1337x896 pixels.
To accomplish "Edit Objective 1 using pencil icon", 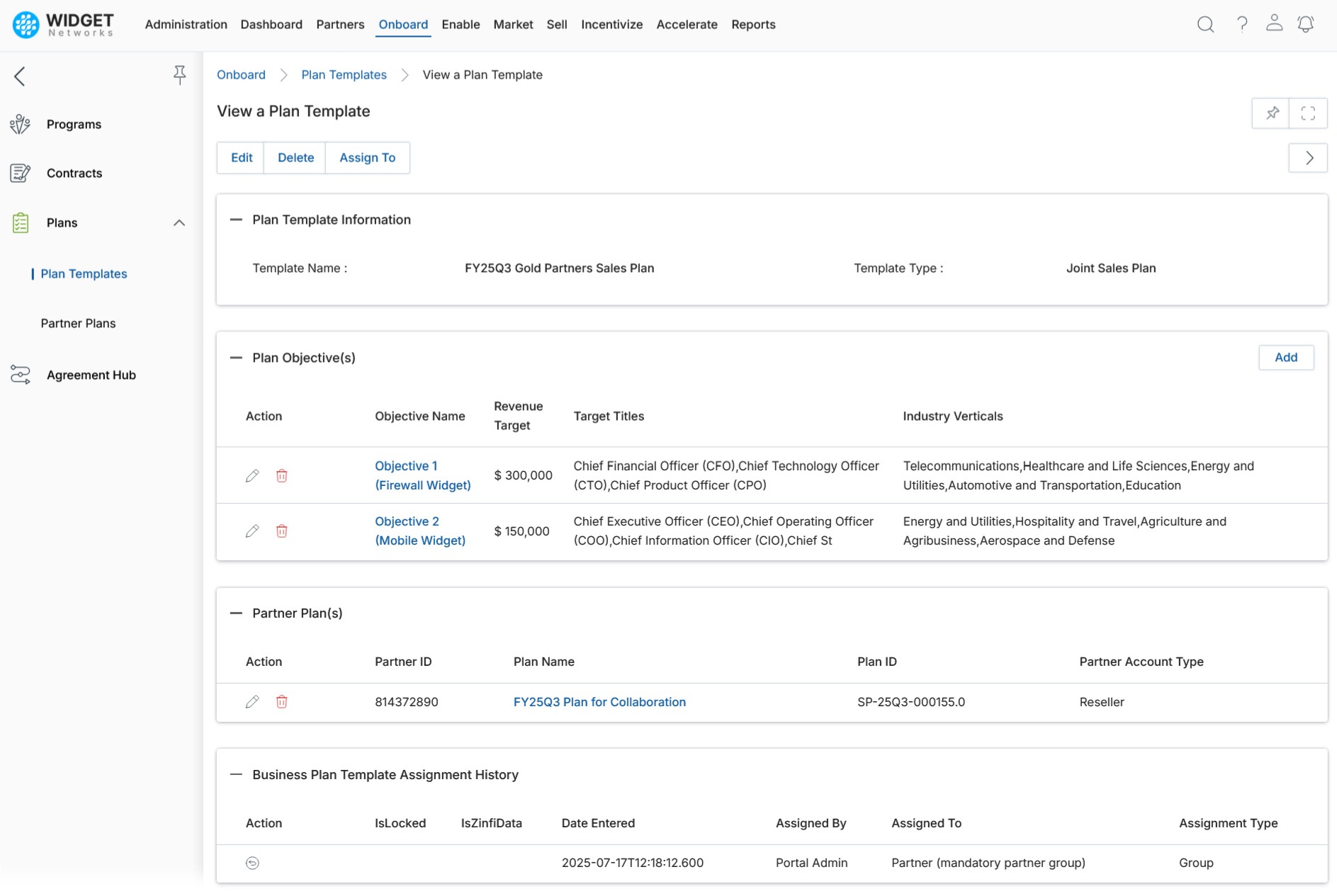I will 252,476.
